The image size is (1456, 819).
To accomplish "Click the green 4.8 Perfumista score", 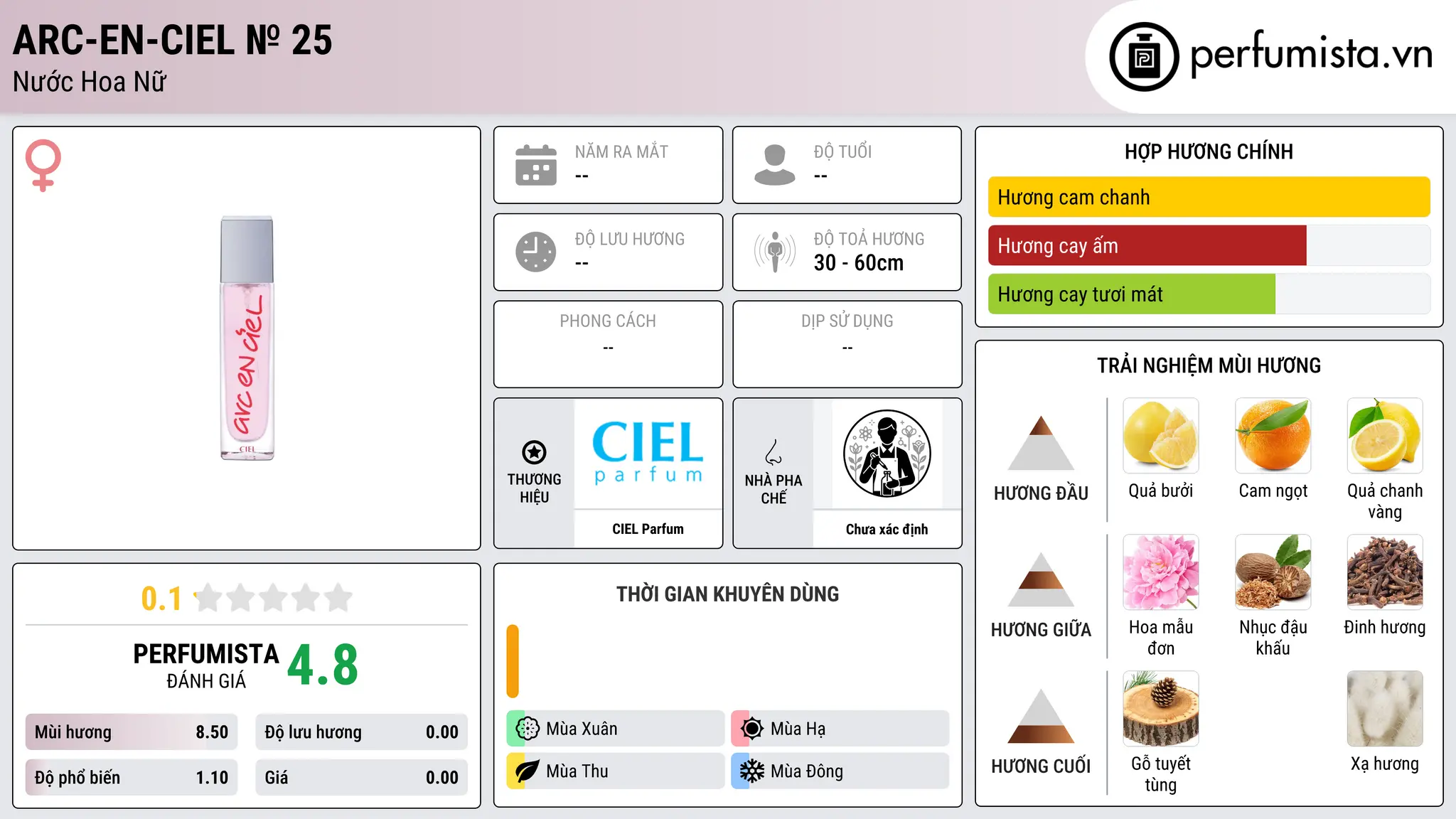I will coord(323,665).
